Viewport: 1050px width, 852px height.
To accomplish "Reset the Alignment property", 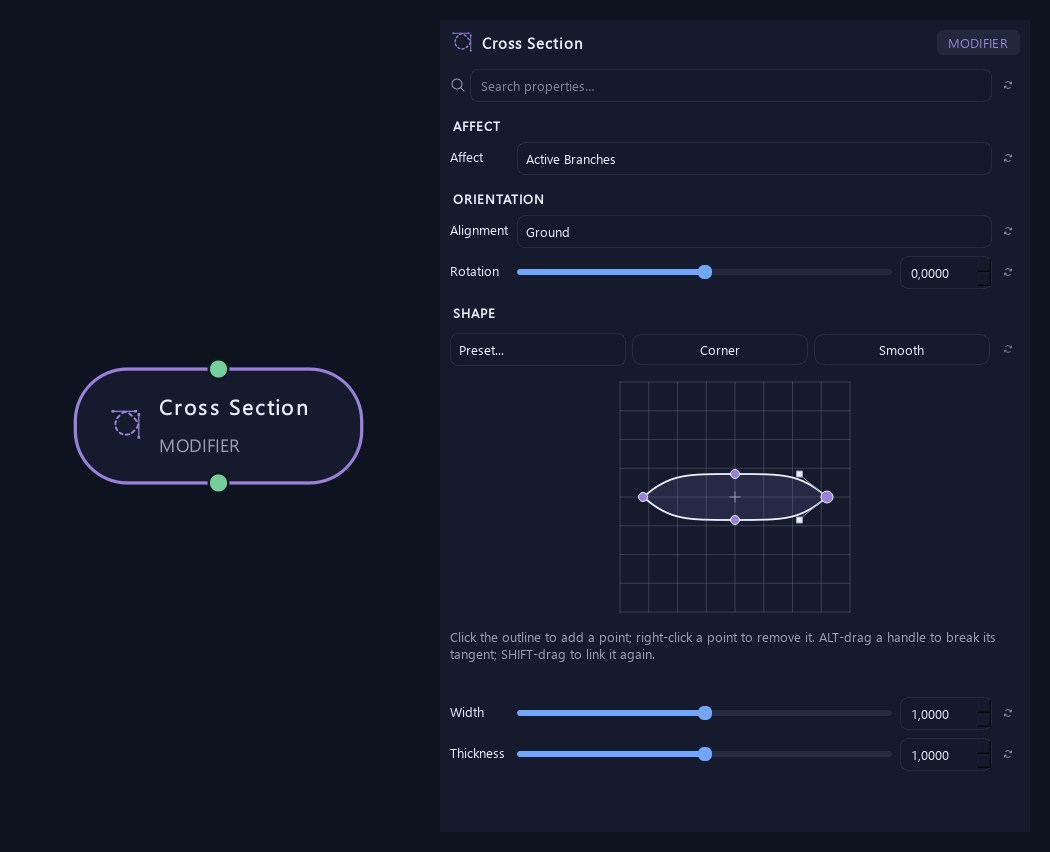I will tap(1008, 231).
